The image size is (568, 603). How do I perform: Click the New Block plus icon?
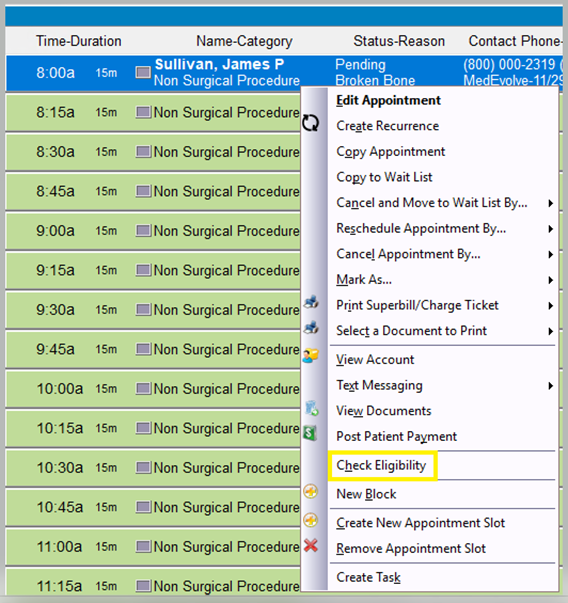click(310, 491)
